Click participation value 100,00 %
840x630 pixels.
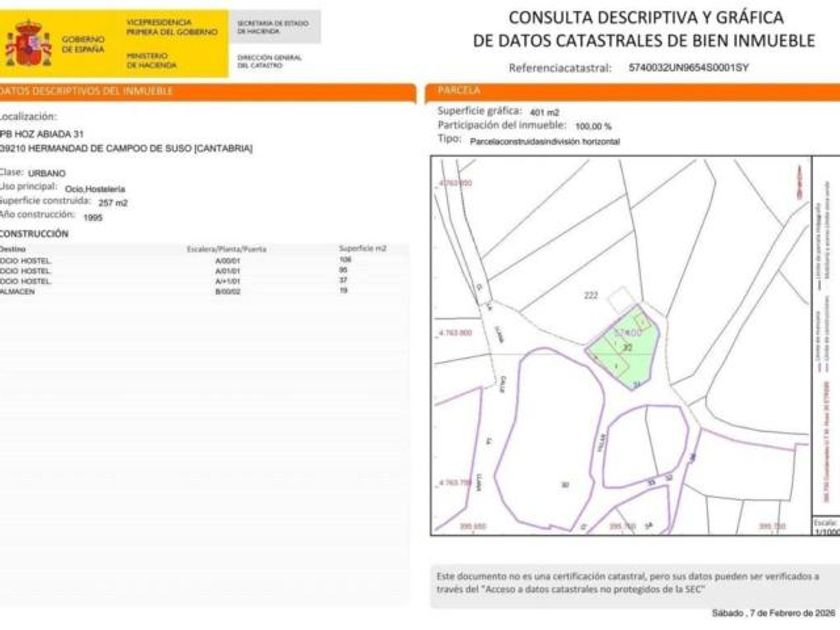(x=593, y=126)
